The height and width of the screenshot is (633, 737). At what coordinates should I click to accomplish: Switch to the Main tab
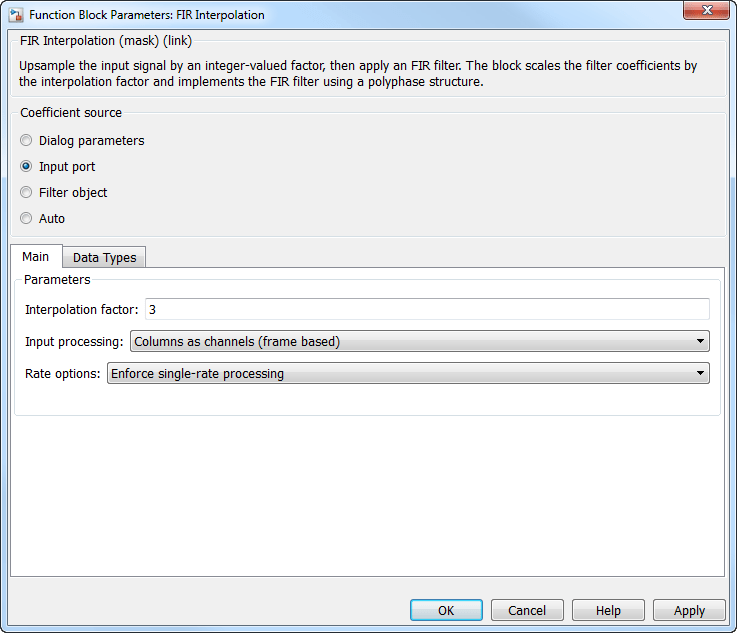tap(36, 257)
